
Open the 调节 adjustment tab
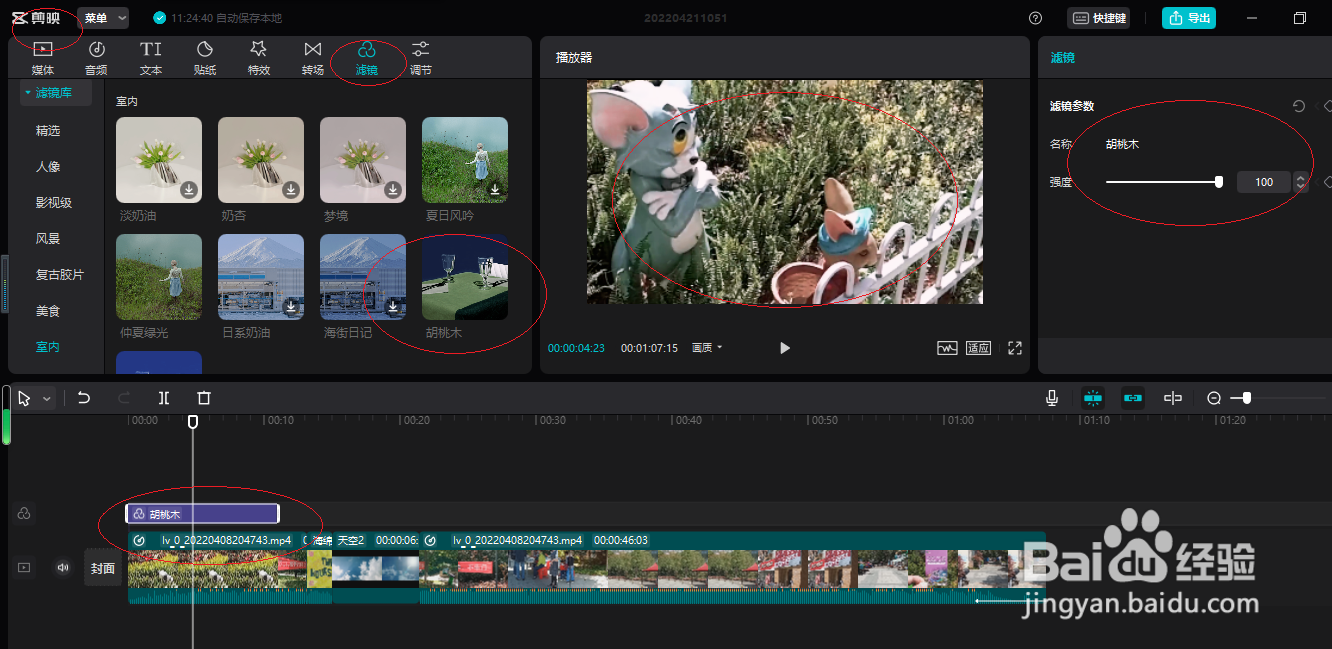421,58
